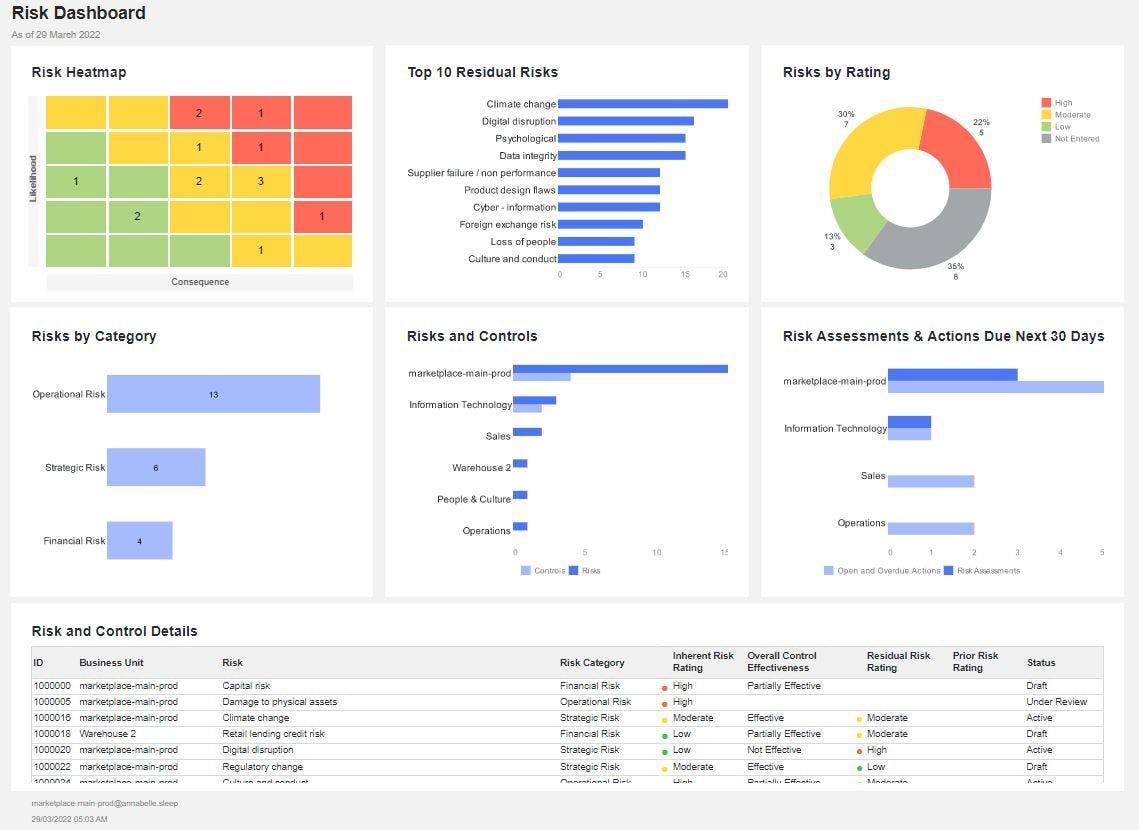Viewport: 1139px width, 830px height.
Task: Click the People & Culture bar in Risks and Controls
Action: coord(520,495)
